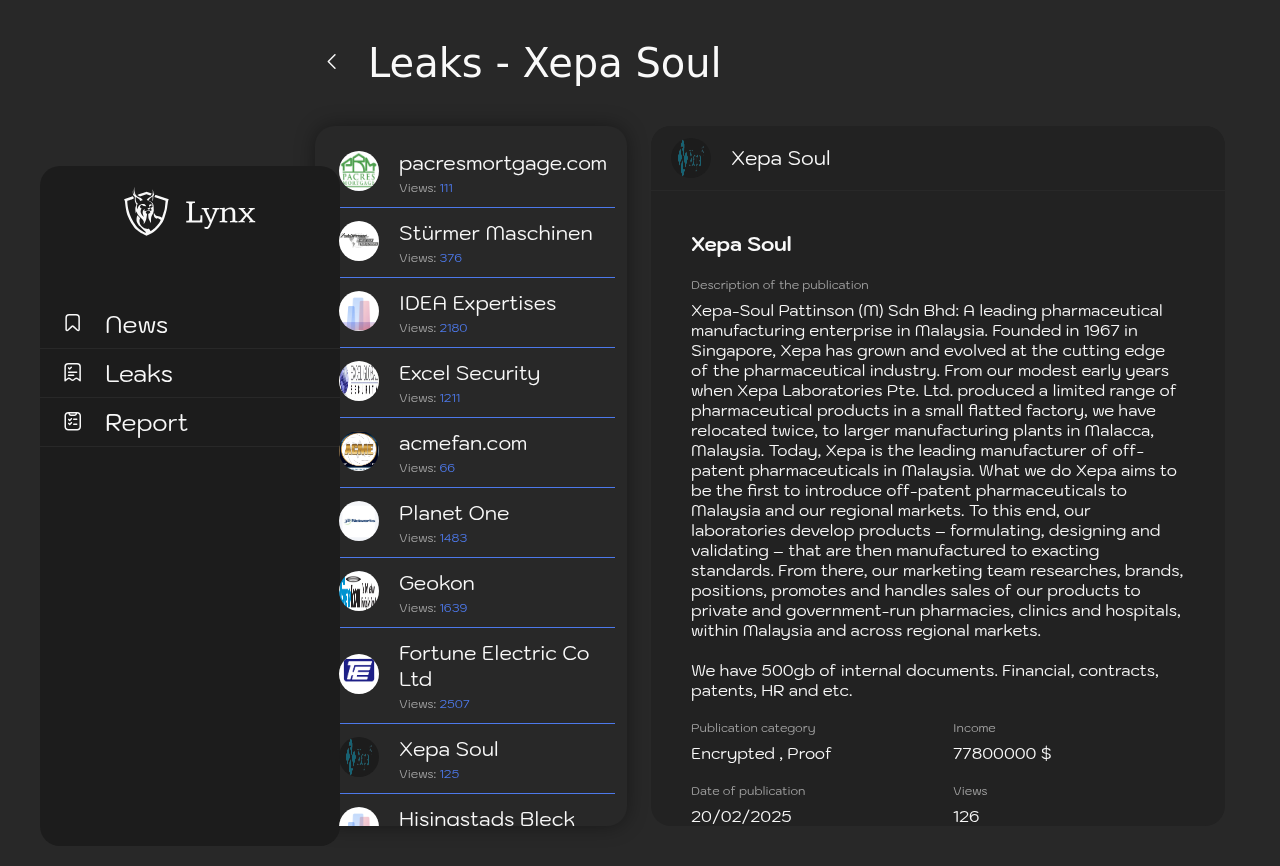Image resolution: width=1280 pixels, height=866 pixels.
Task: Click the views count 2180
Action: [453, 328]
